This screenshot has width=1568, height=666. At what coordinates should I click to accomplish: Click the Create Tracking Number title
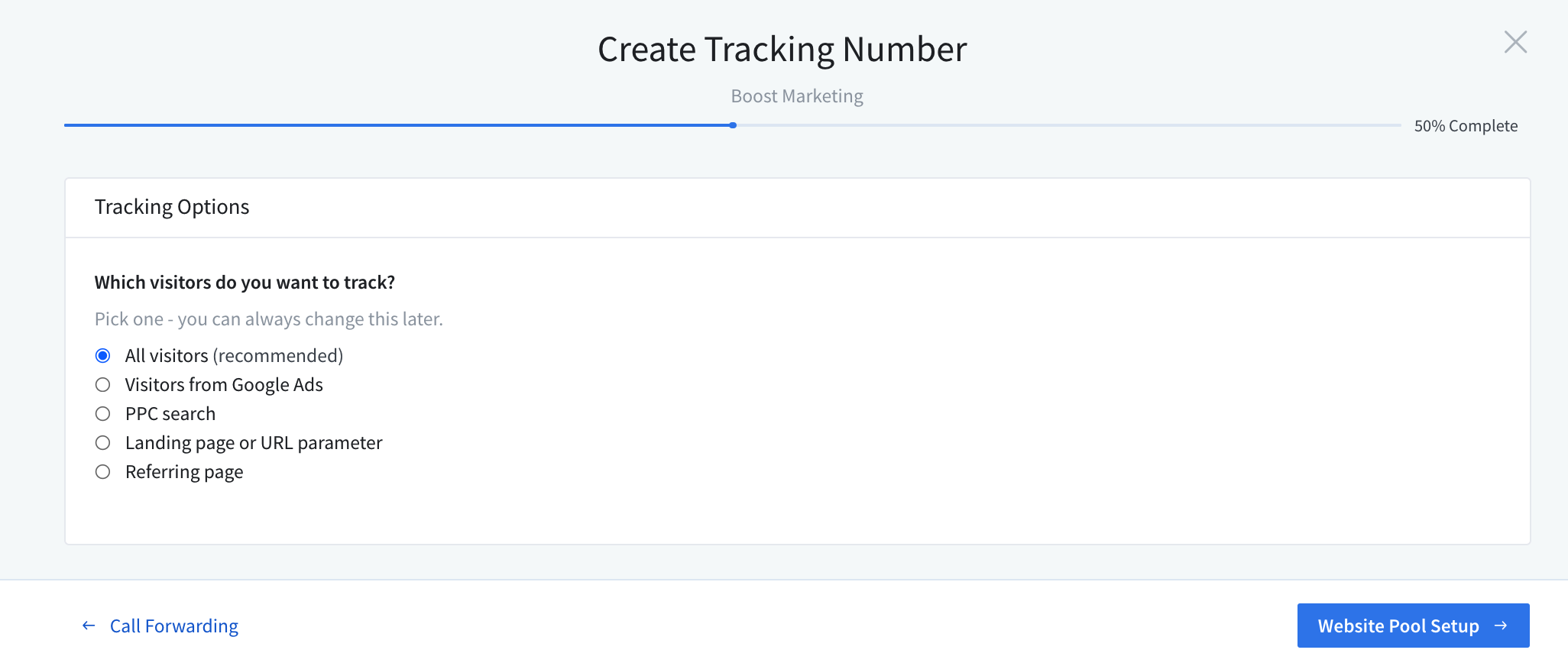click(x=782, y=48)
